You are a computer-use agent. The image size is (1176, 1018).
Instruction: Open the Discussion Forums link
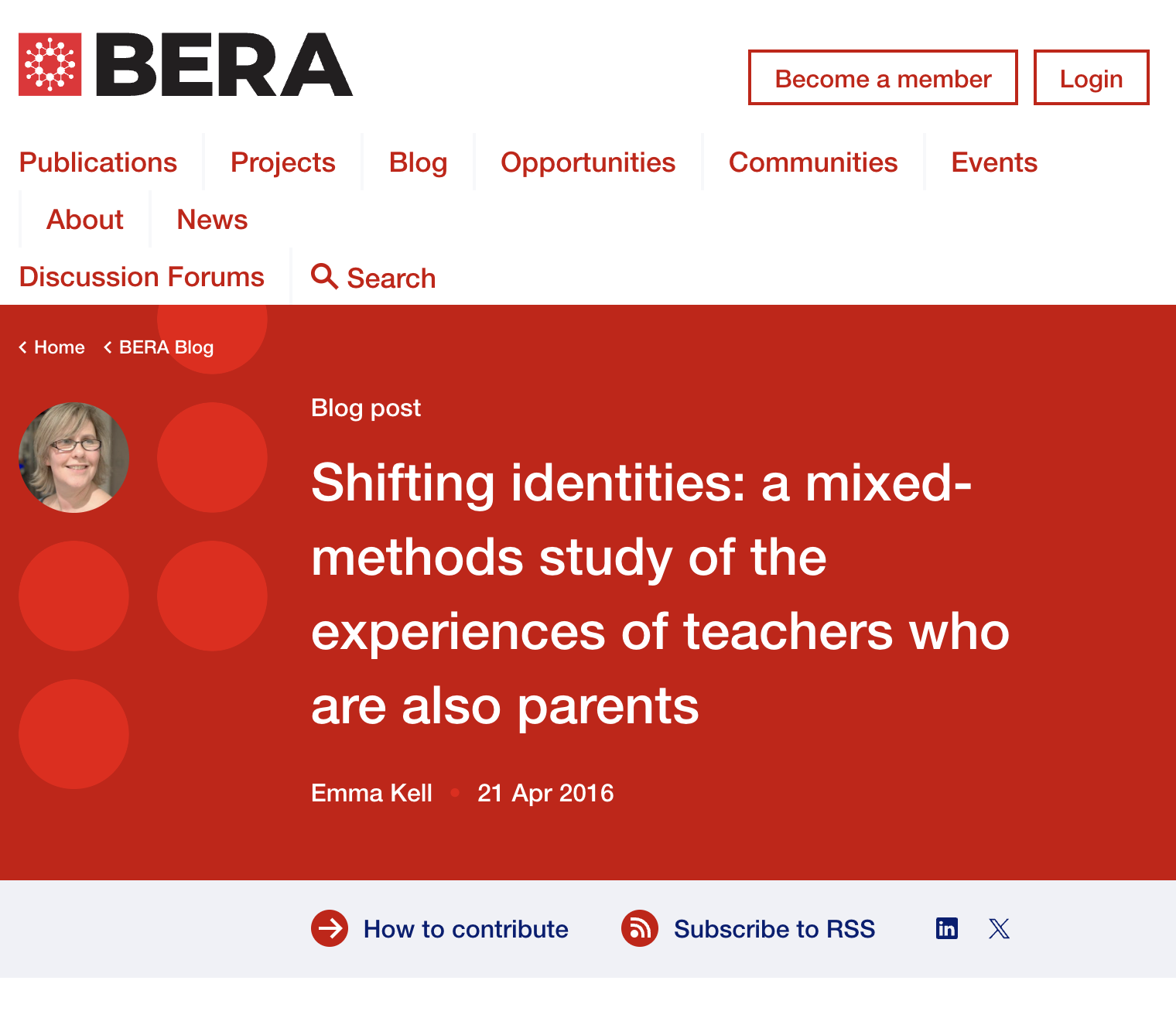142,277
